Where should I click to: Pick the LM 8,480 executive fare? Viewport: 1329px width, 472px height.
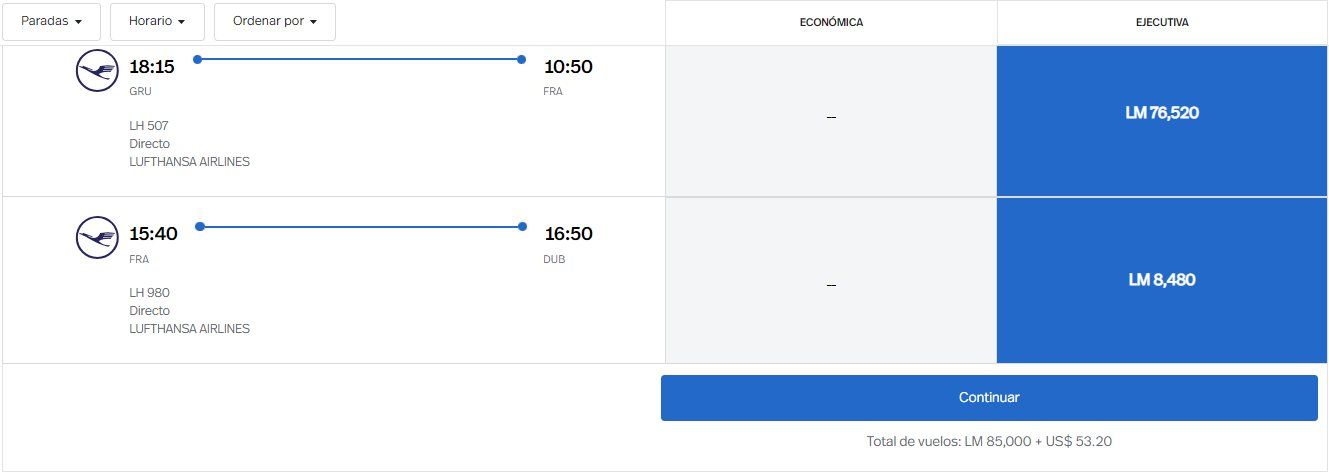(1162, 280)
